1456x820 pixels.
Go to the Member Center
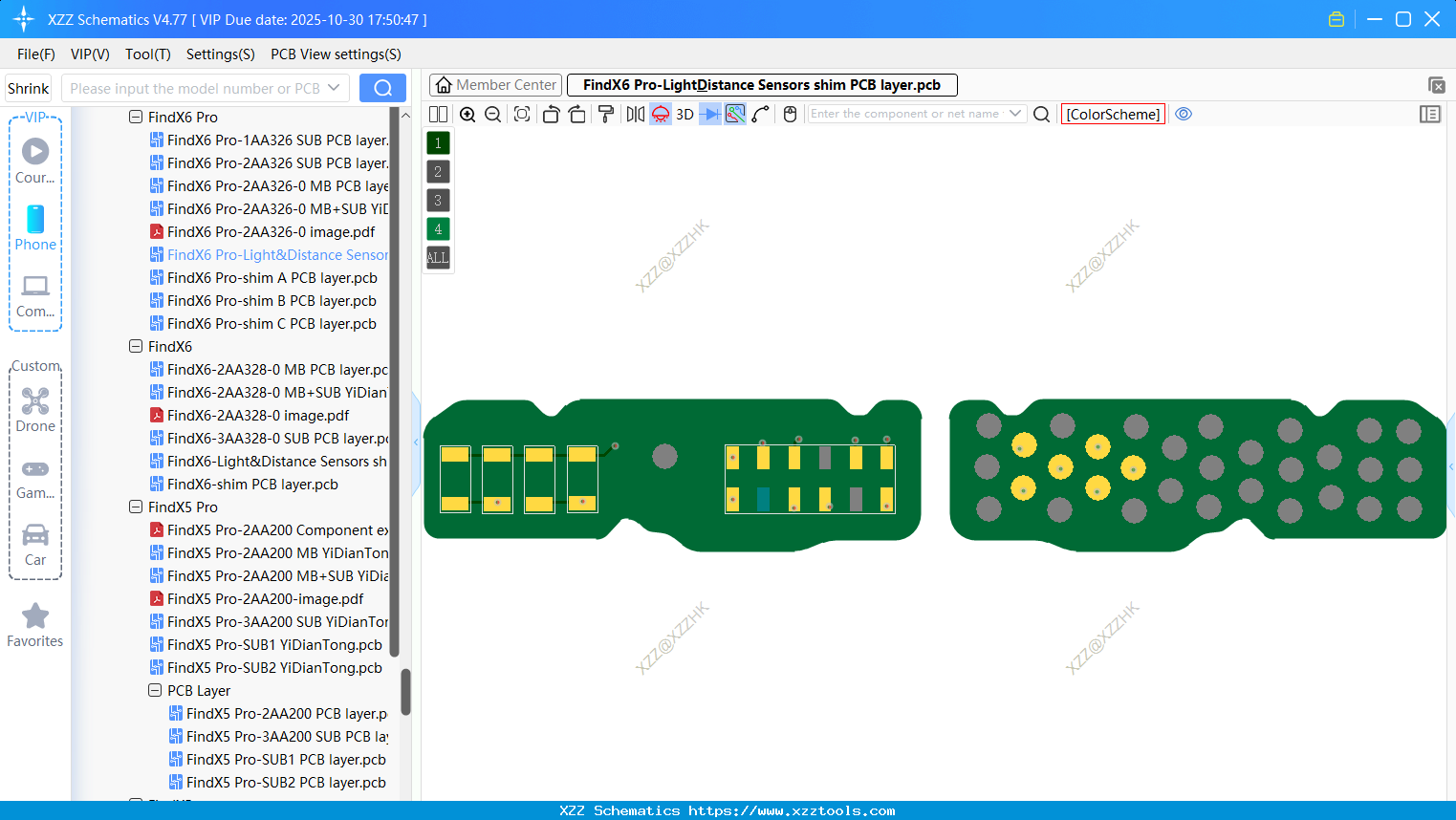tap(495, 85)
